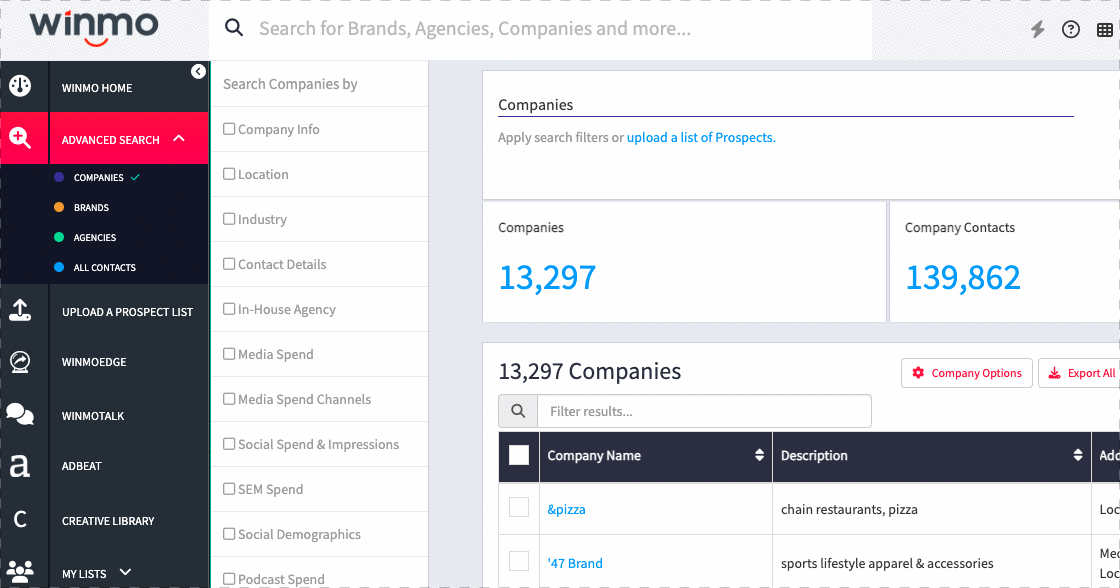Collapse the sidebar with the arrow button

[x=198, y=71]
